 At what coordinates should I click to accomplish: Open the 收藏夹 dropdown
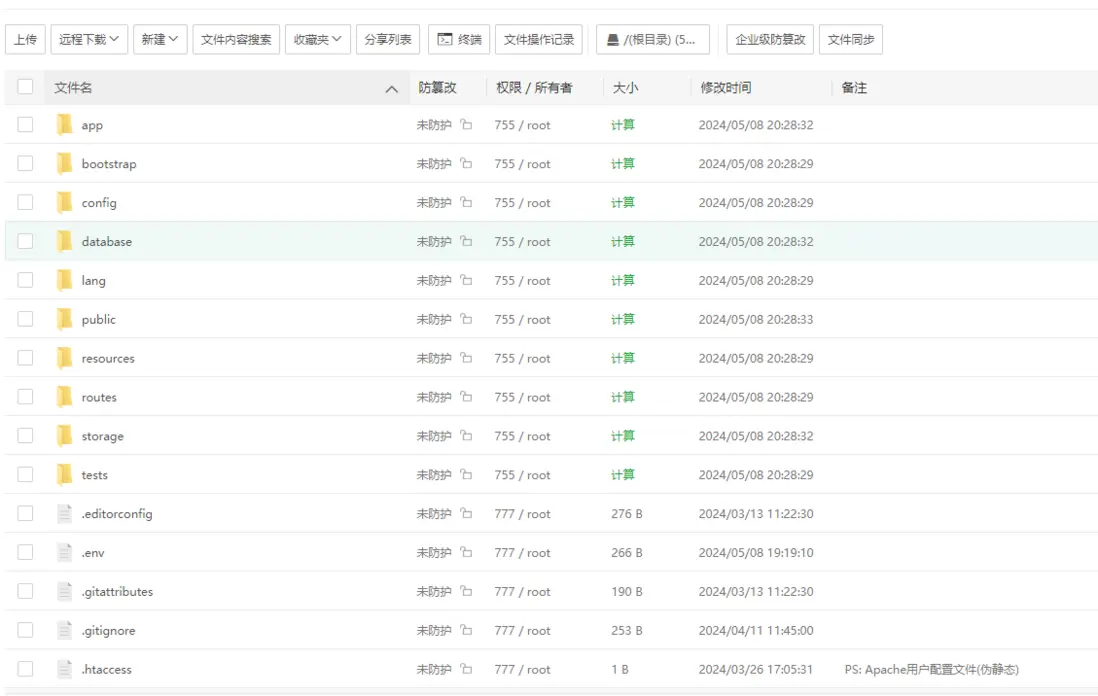317,40
